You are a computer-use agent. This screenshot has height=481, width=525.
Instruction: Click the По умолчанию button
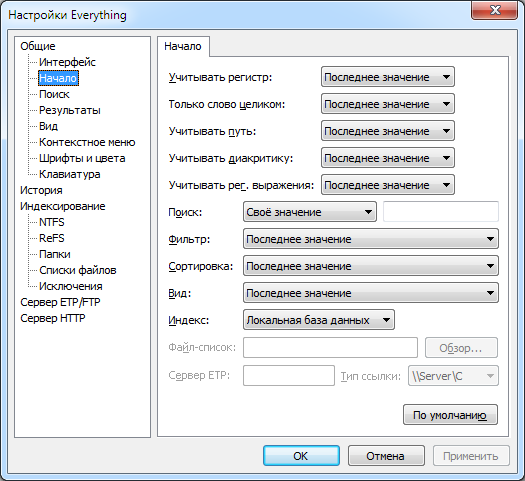pos(450,415)
